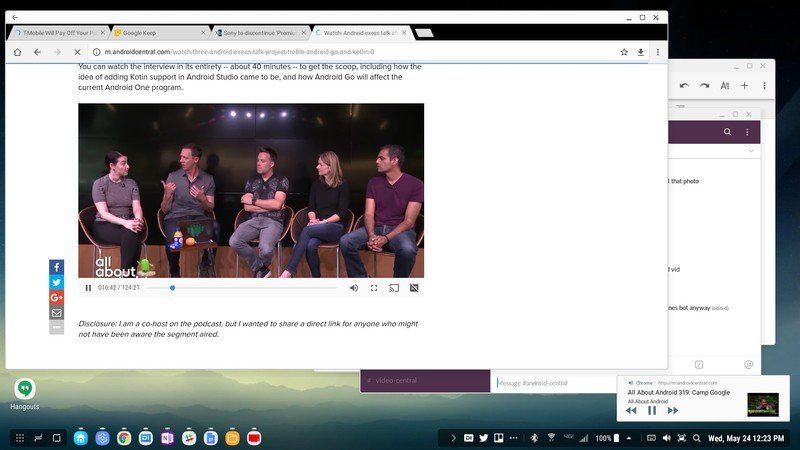Image resolution: width=800 pixels, height=450 pixels.
Task: Share article via Google Plus icon
Action: tap(57, 297)
